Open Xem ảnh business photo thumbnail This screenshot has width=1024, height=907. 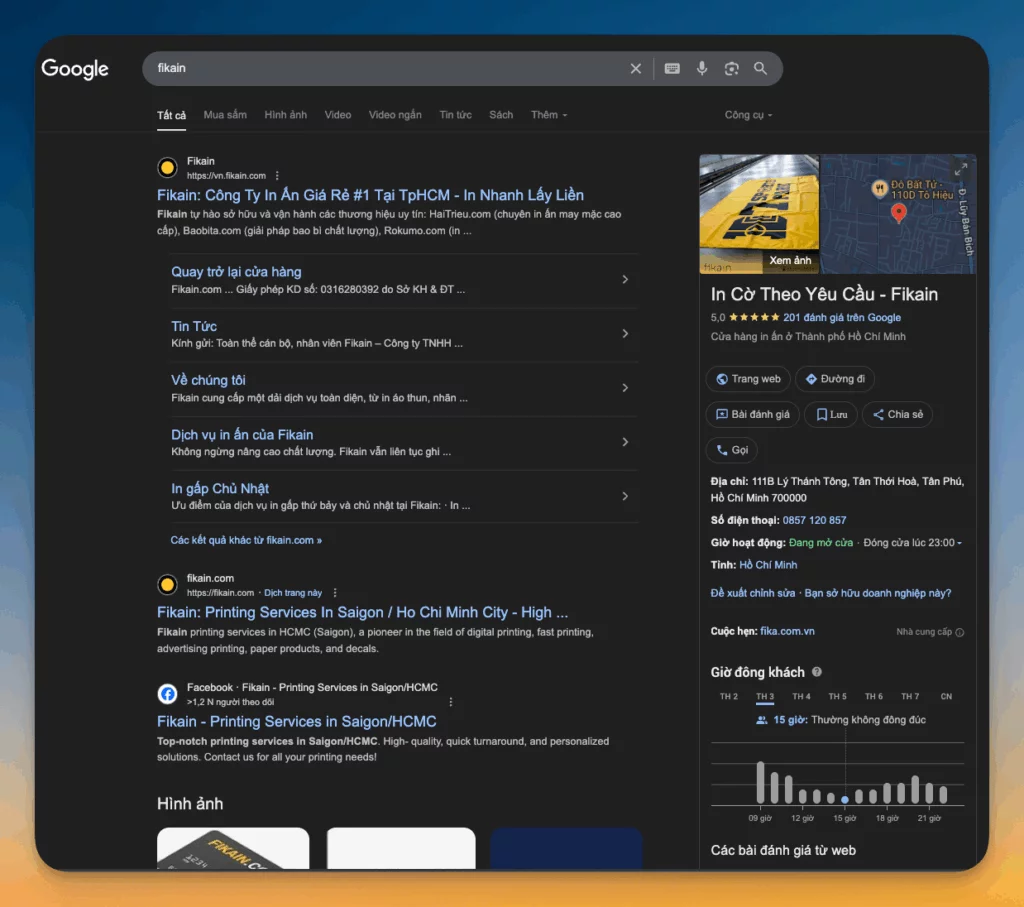(x=759, y=214)
